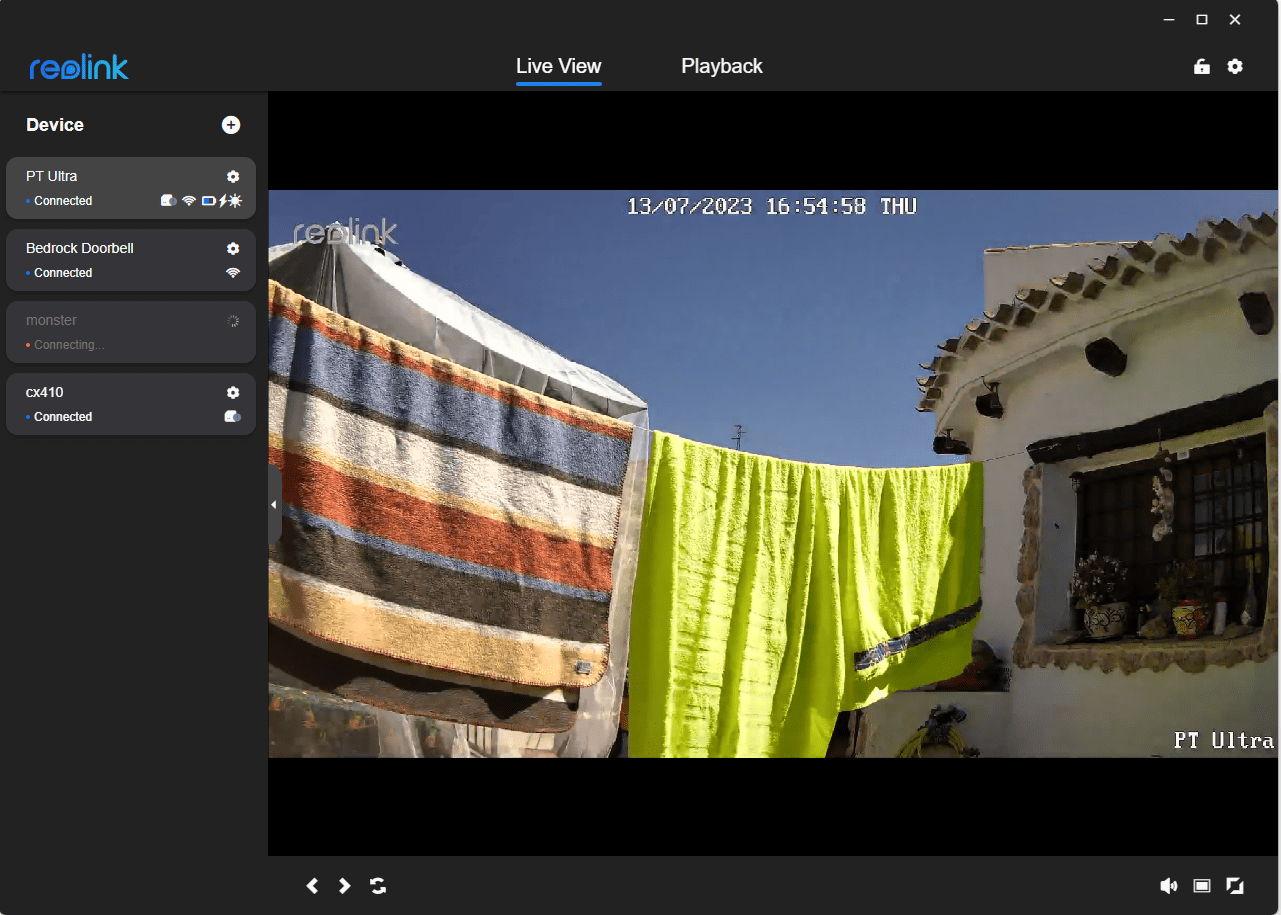1281x915 pixels.
Task: Switch the screen layout view
Action: 1202,886
